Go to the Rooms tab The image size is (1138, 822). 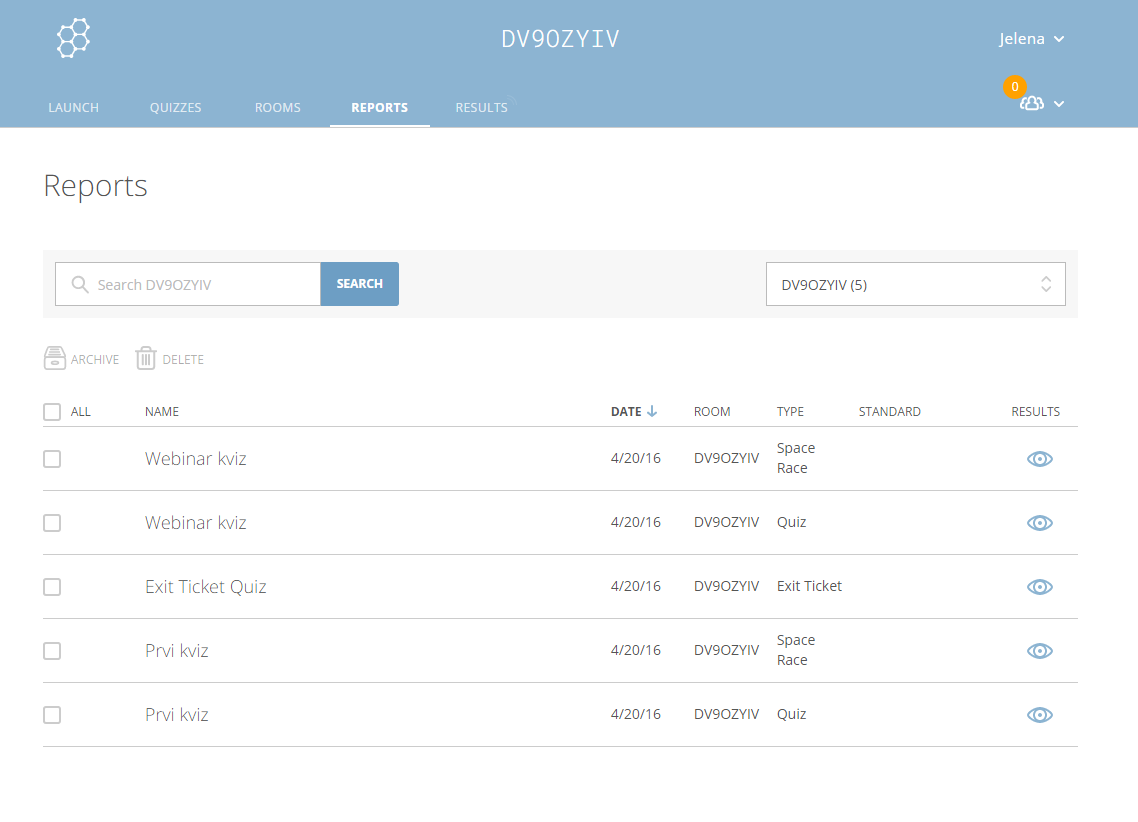pyautogui.click(x=278, y=107)
